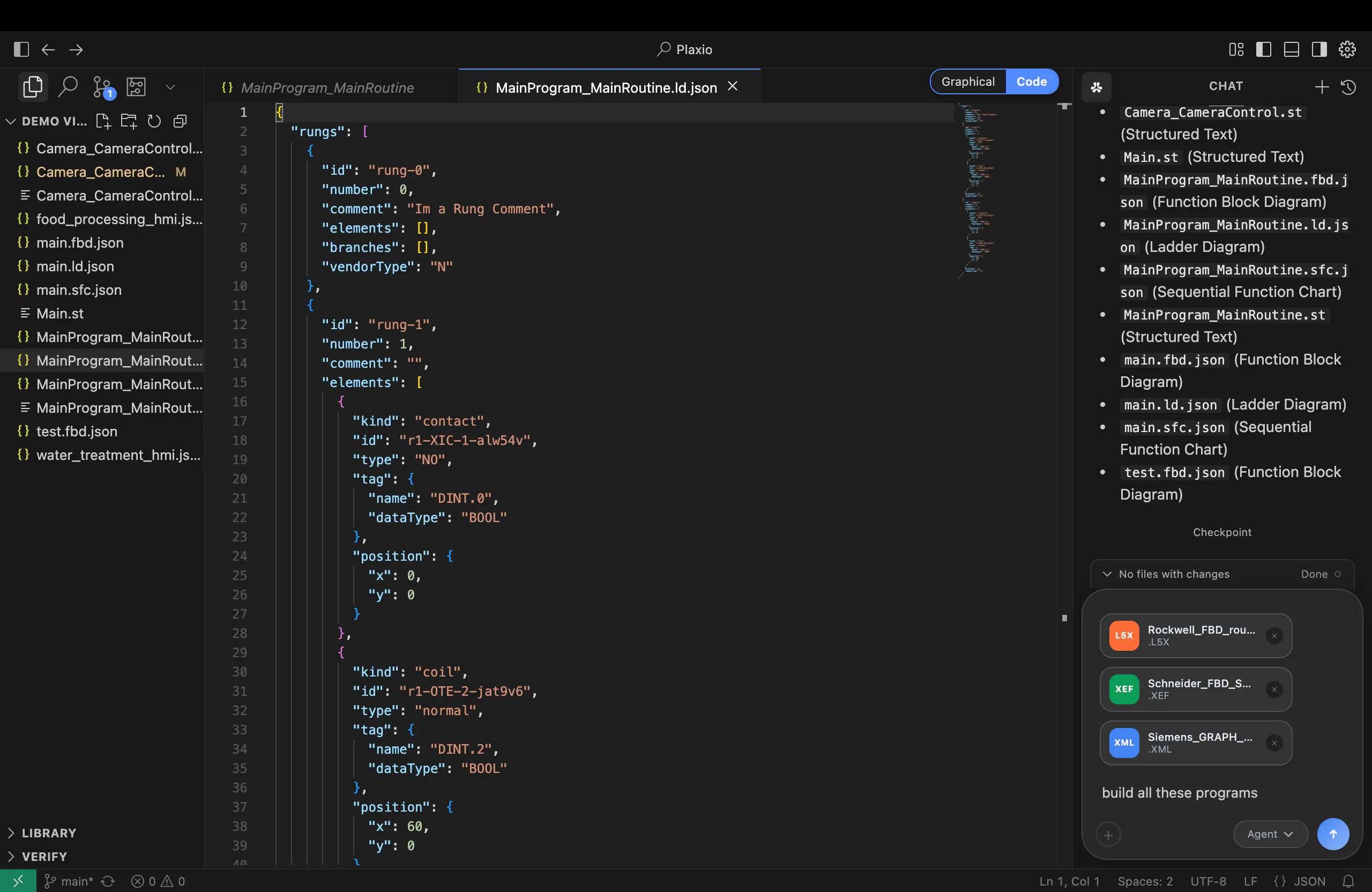Add attachment with plus button in chat
The width and height of the screenshot is (1372, 892).
1107,834
